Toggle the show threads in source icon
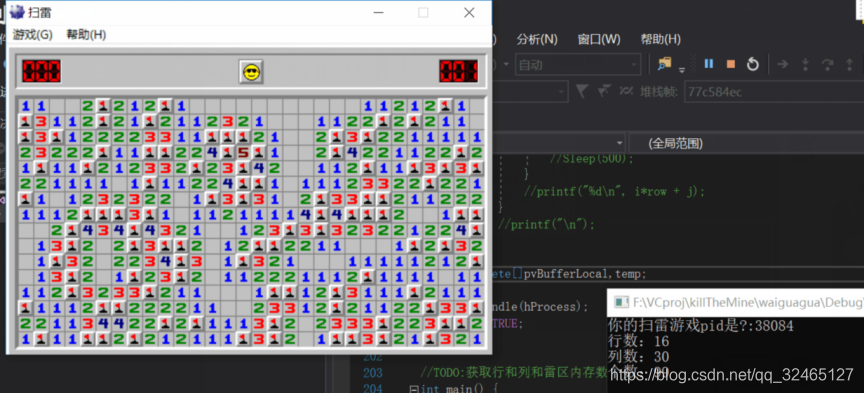Screen dimensions: 864x394 [x=627, y=90]
